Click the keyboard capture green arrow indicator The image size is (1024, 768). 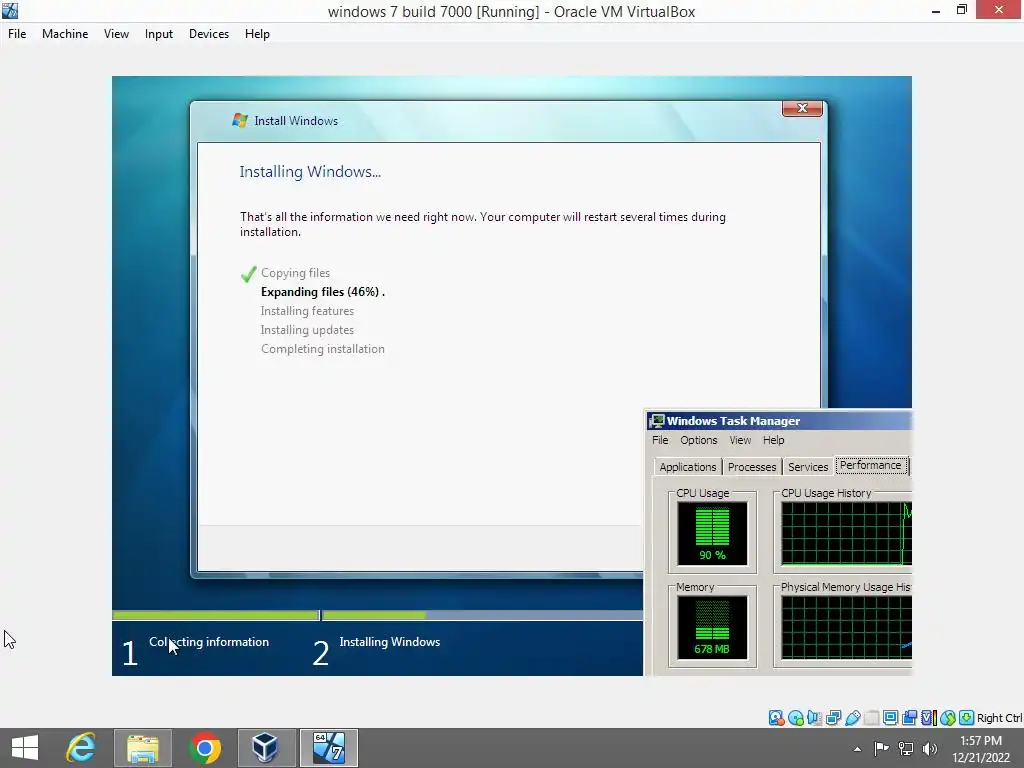(967, 718)
